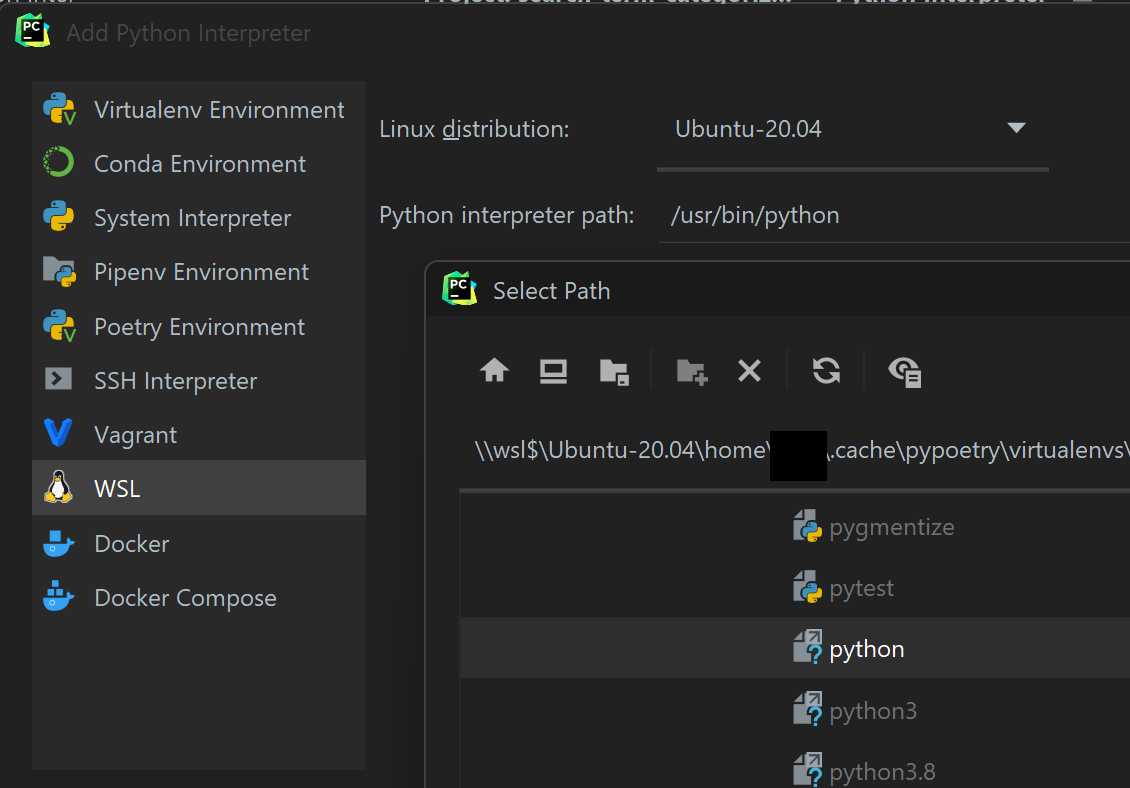
Task: Click the Virtualenv Environment Python icon
Action: click(x=59, y=109)
